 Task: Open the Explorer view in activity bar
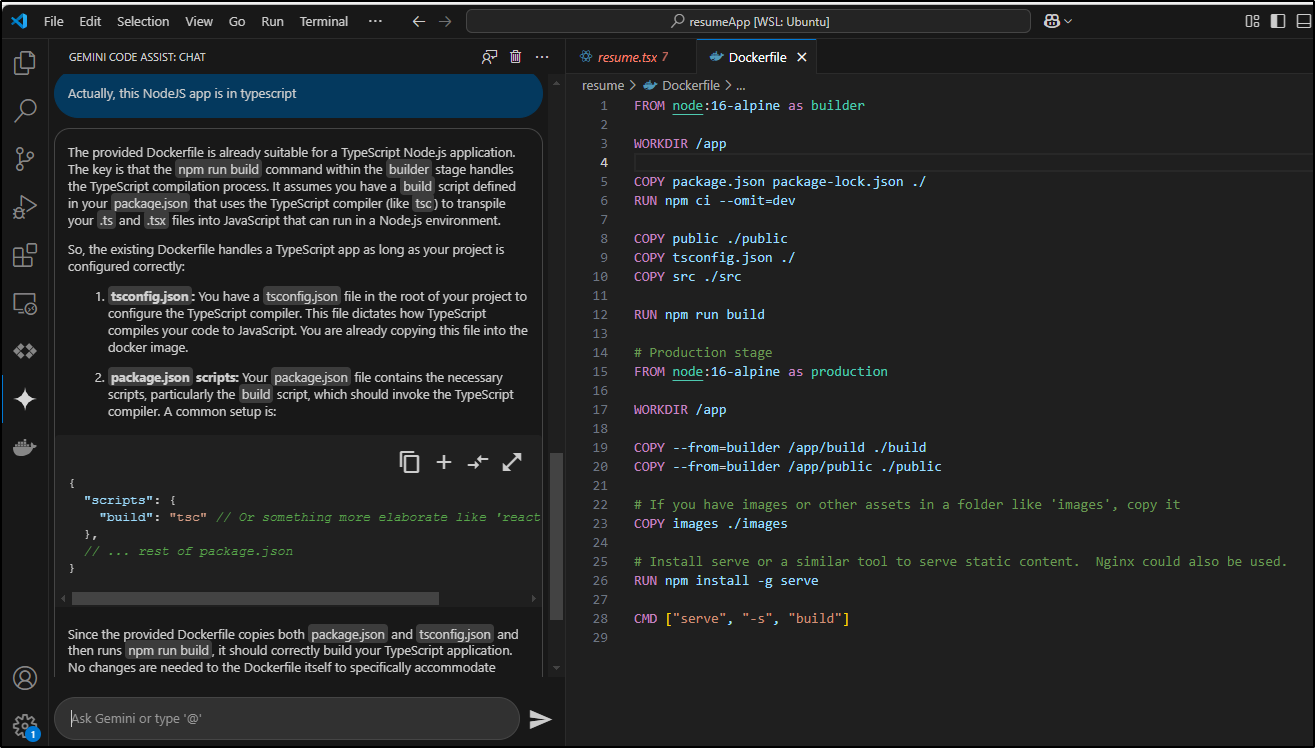point(25,65)
